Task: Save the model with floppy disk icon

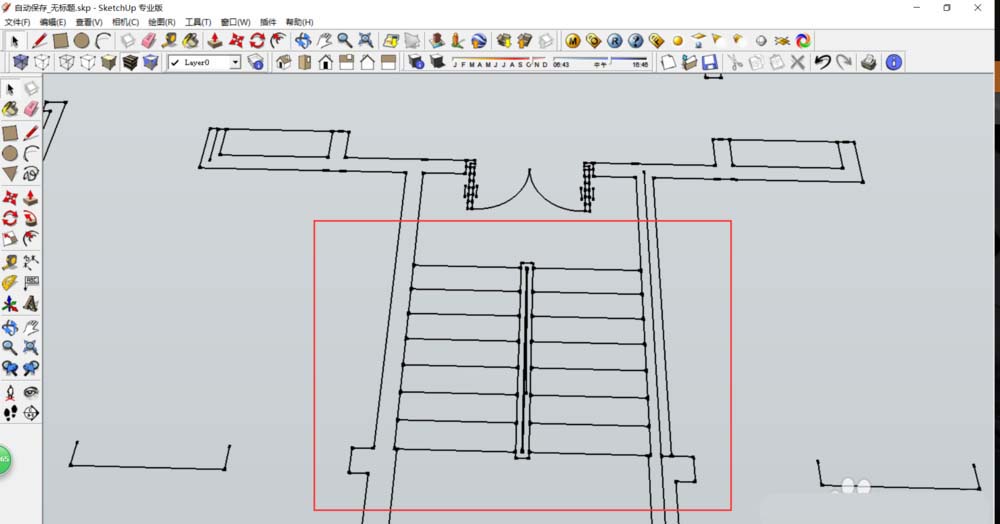Action: (x=710, y=62)
